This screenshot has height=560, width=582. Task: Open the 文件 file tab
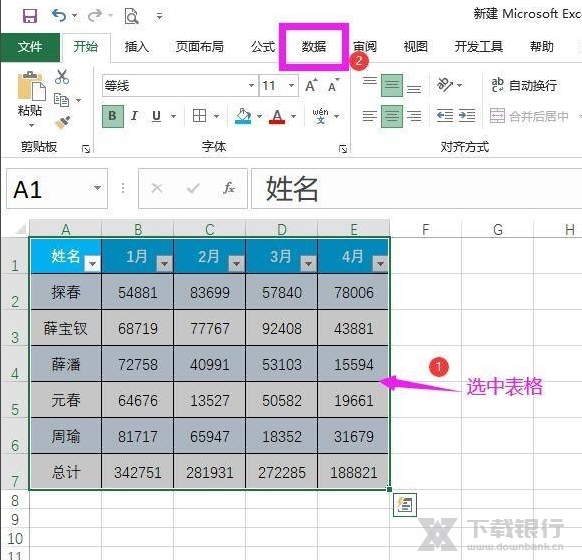(x=30, y=47)
